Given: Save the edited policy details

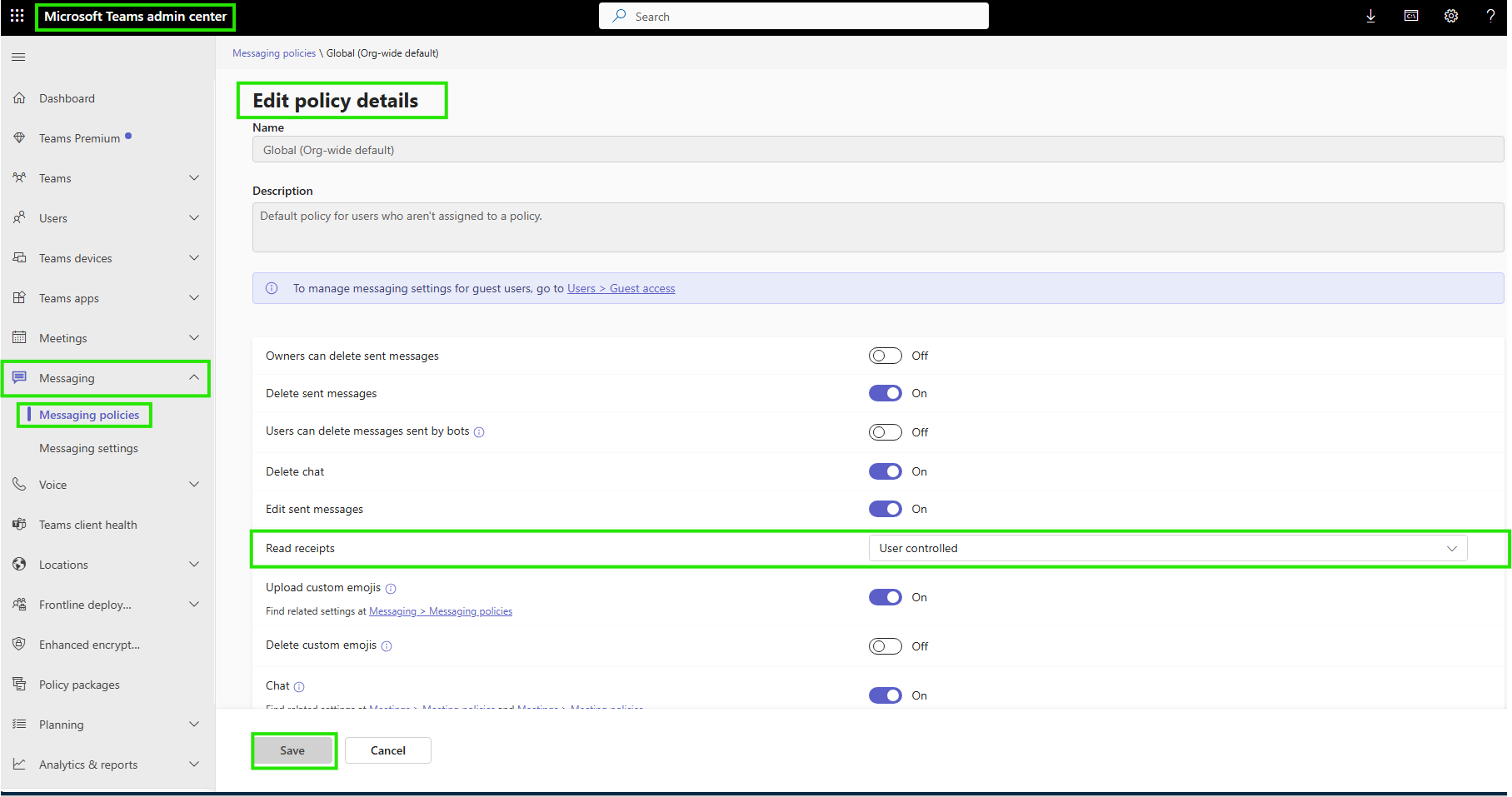Looking at the screenshot, I should point(293,750).
